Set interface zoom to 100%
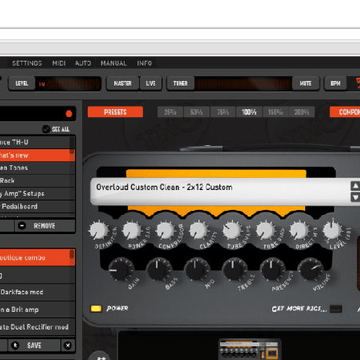The image size is (360, 360). 249,112
